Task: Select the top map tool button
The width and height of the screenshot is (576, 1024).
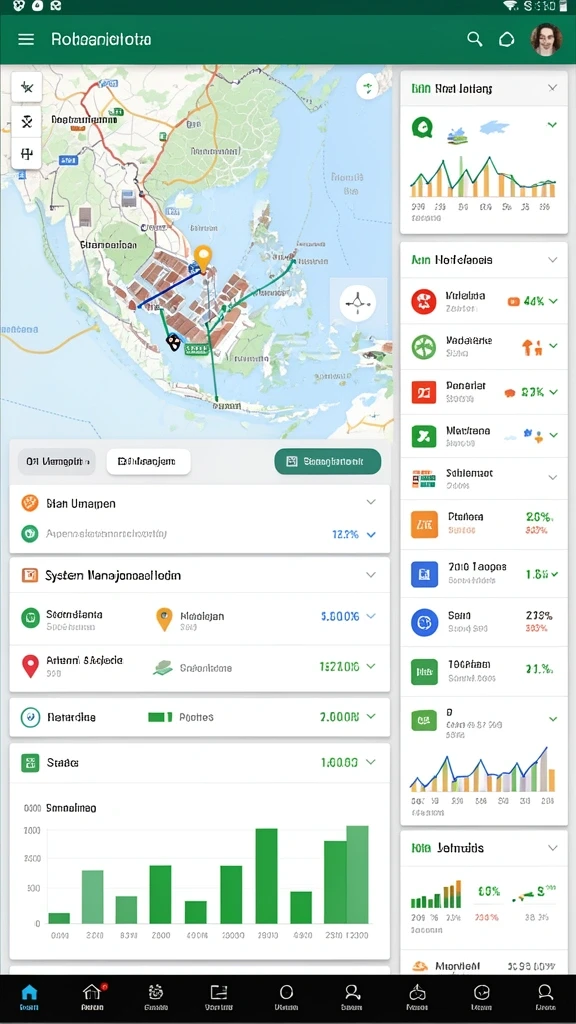Action: point(27,87)
